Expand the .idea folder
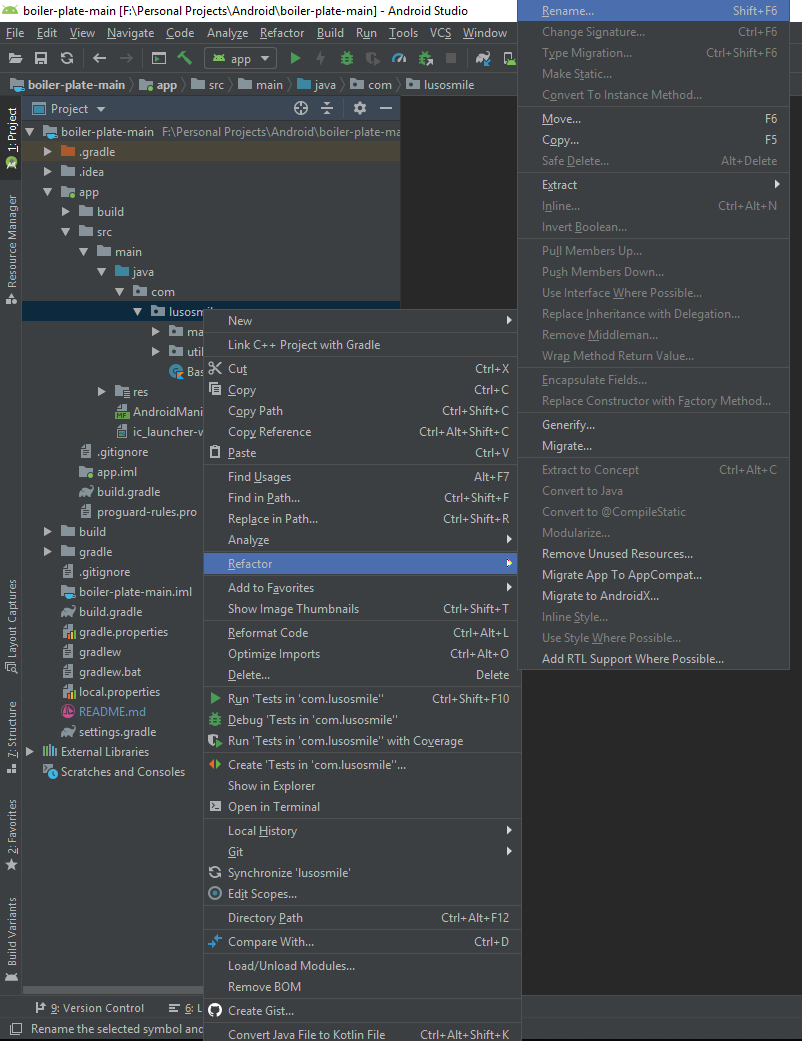Image resolution: width=802 pixels, height=1041 pixels. click(48, 171)
